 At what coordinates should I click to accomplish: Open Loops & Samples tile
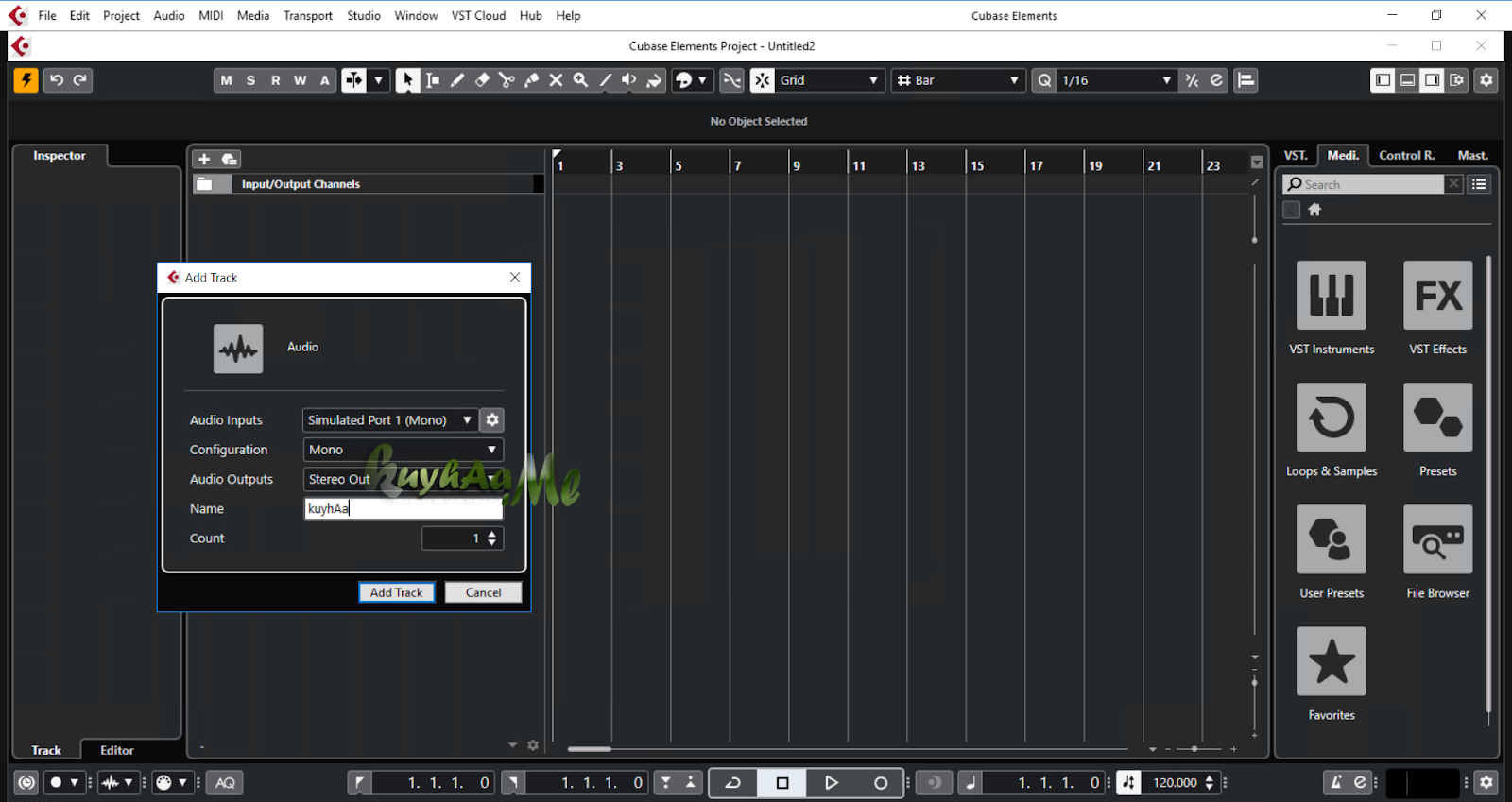[x=1332, y=418]
